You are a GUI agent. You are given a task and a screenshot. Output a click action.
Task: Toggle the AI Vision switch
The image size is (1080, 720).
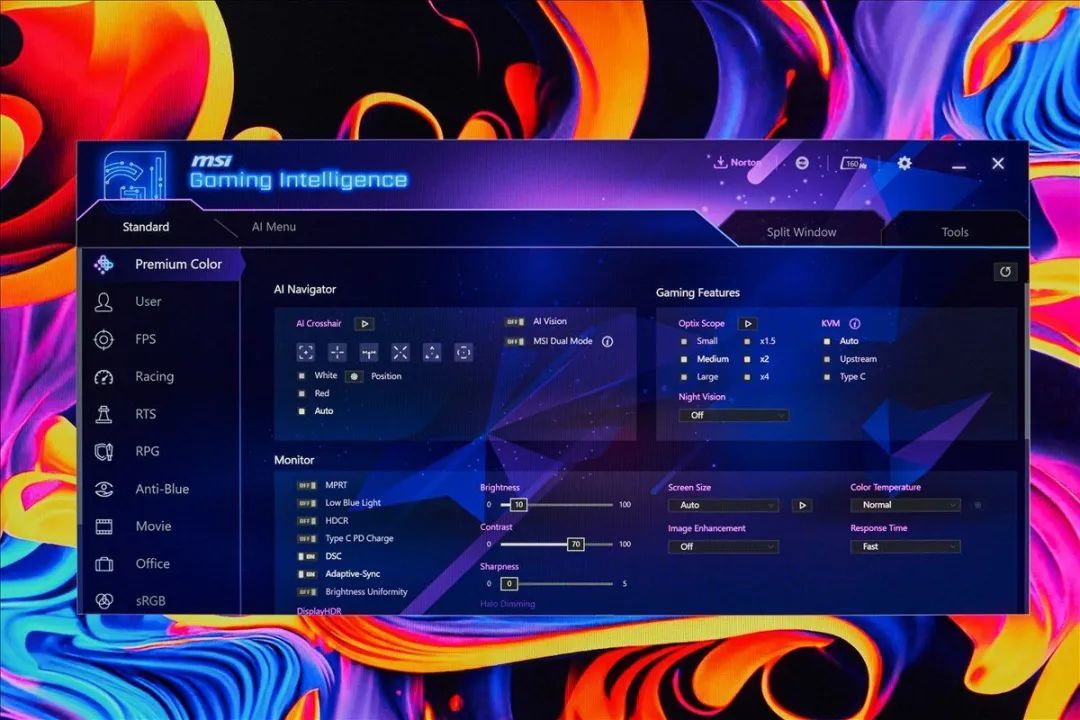[x=515, y=322]
